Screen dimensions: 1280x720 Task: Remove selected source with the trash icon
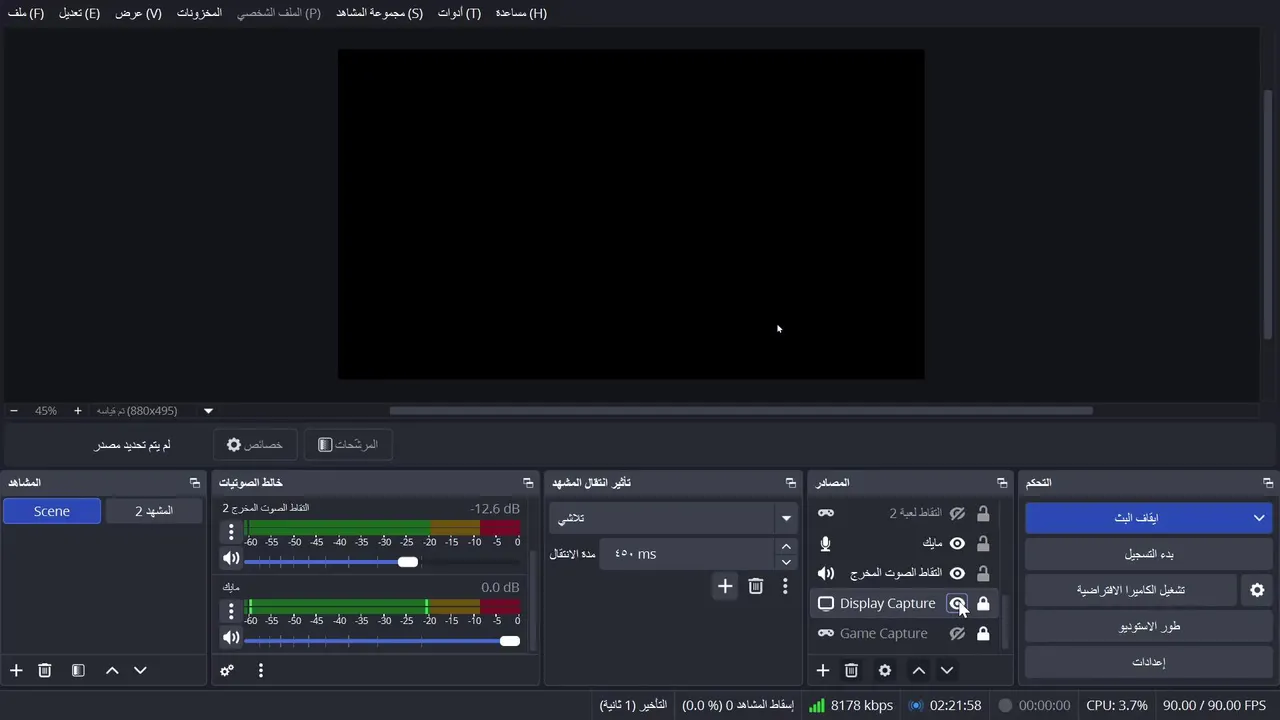tap(851, 670)
